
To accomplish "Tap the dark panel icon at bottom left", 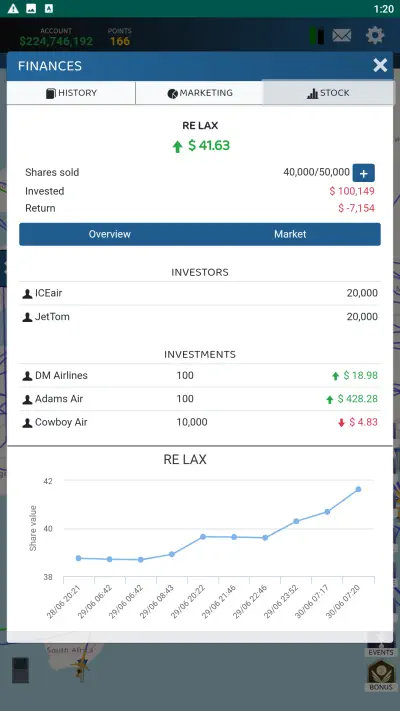I will [x=20, y=670].
